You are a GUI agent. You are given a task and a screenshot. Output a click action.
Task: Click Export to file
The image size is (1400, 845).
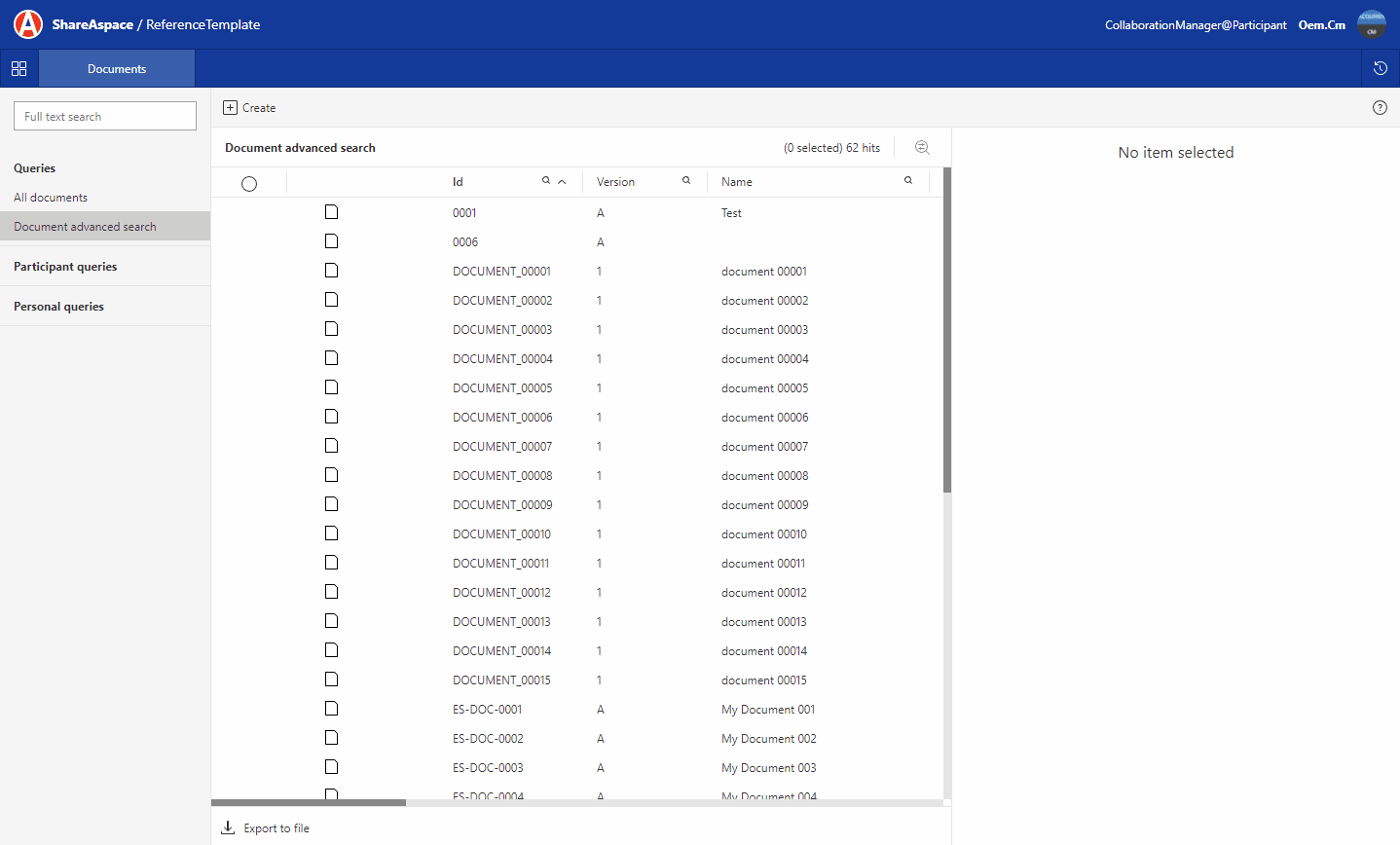pyautogui.click(x=265, y=827)
